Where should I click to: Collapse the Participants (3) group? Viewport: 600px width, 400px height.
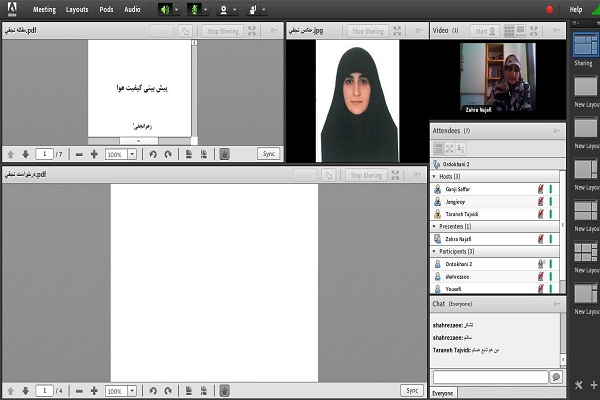click(x=434, y=251)
